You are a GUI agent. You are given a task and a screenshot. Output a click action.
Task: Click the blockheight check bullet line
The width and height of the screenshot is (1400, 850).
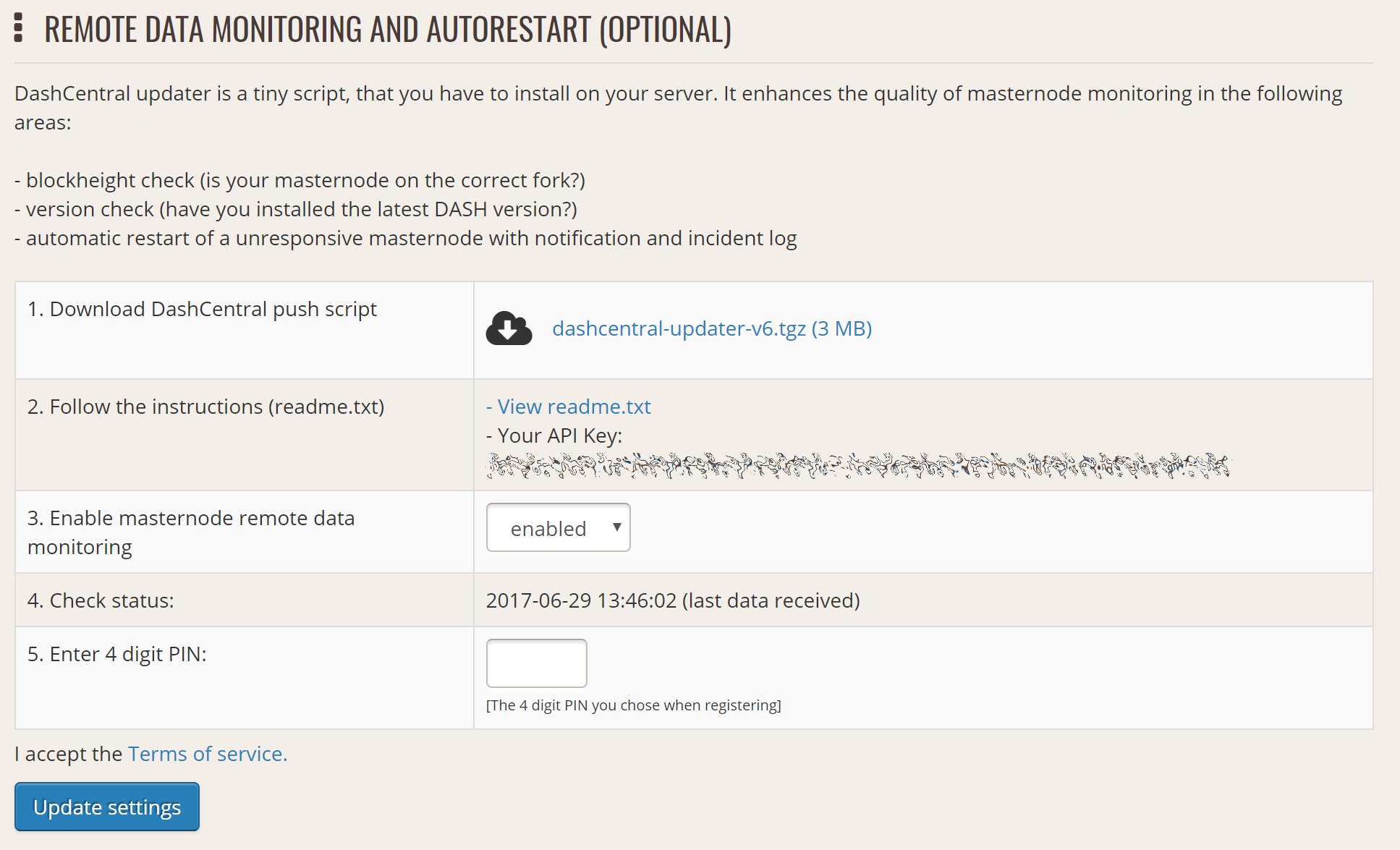(x=300, y=180)
